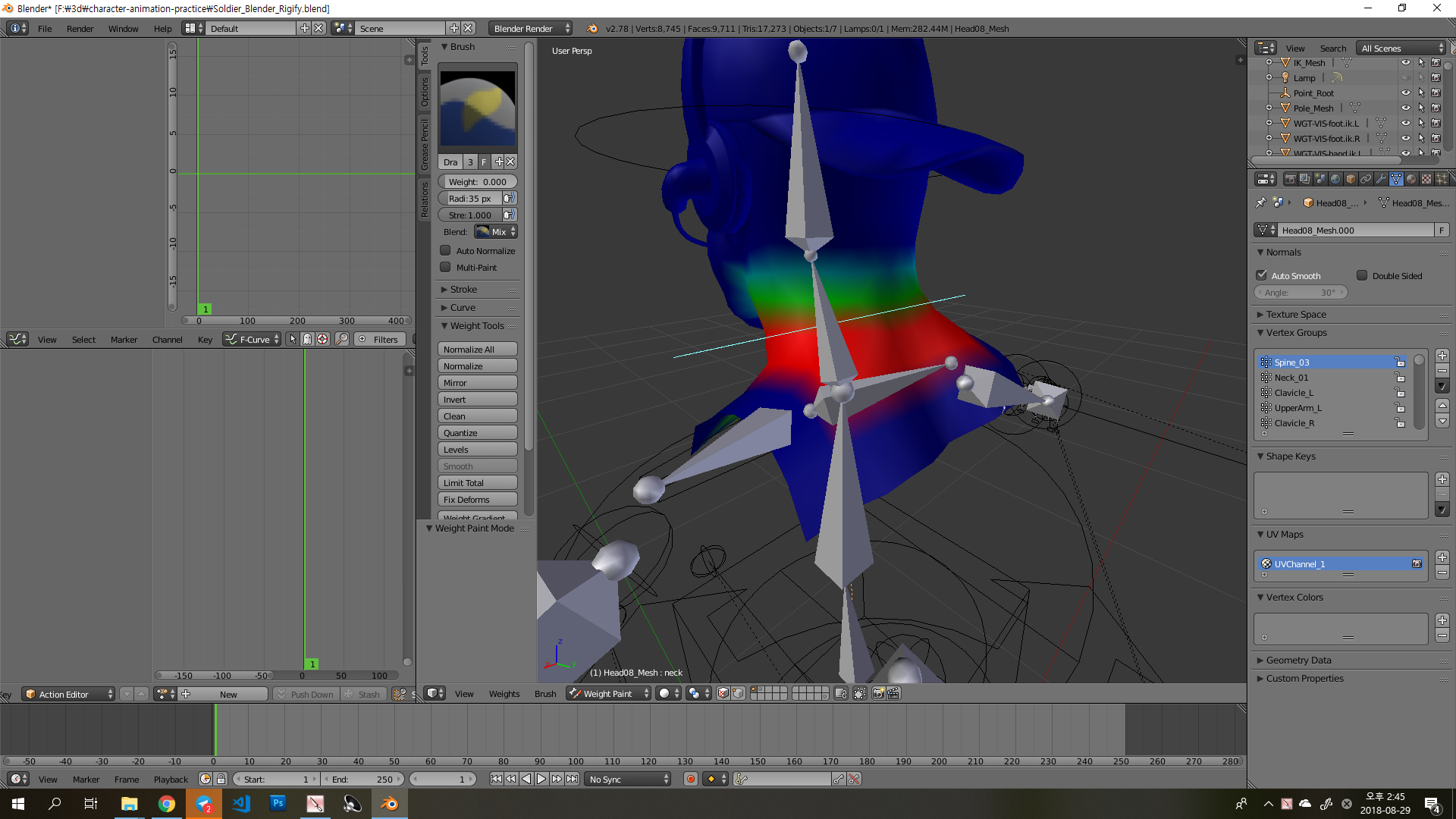
Task: Enable the Double Sided checkbox
Action: point(1363,275)
